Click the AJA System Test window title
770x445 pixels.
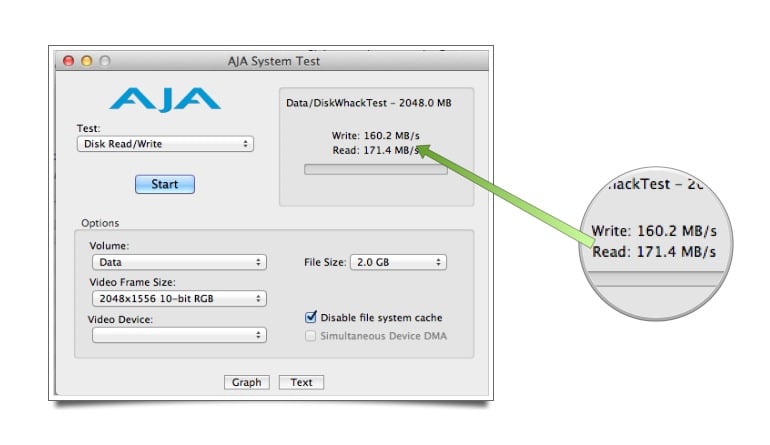tap(274, 61)
